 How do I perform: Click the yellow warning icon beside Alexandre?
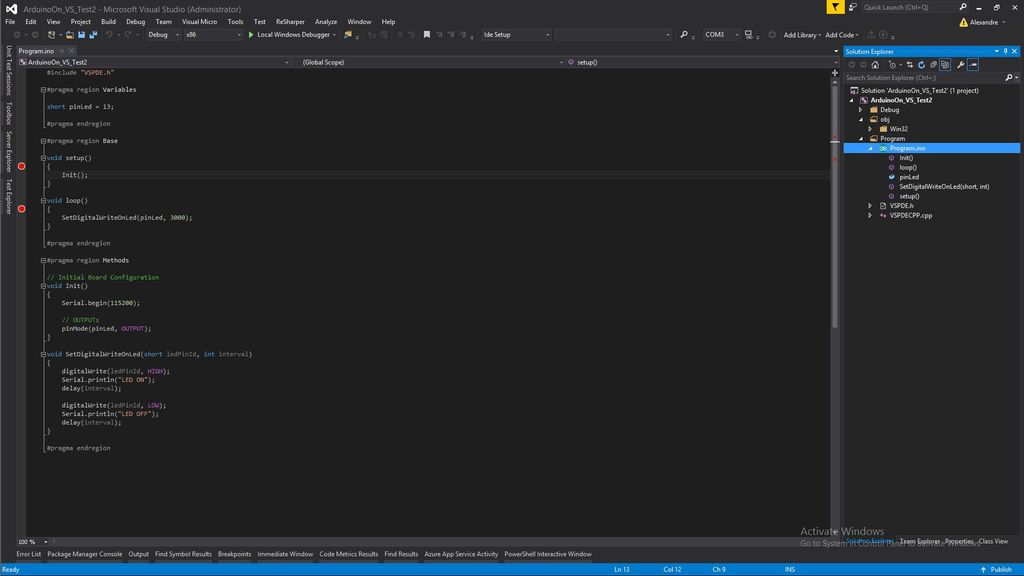[963, 22]
